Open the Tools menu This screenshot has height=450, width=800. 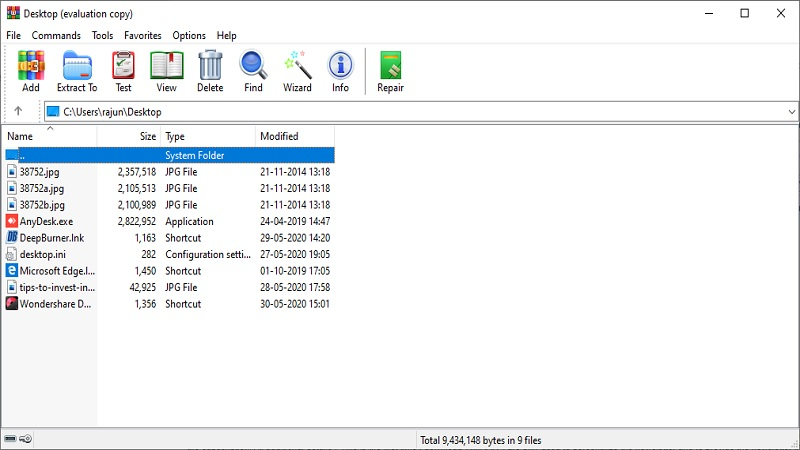coord(103,35)
